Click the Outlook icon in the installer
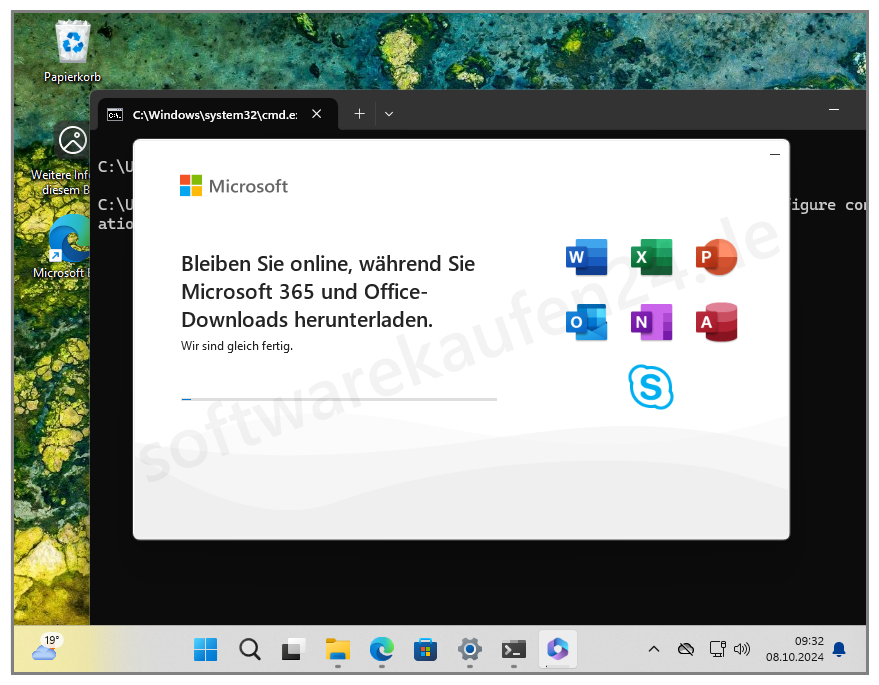The image size is (879, 685). point(586,322)
